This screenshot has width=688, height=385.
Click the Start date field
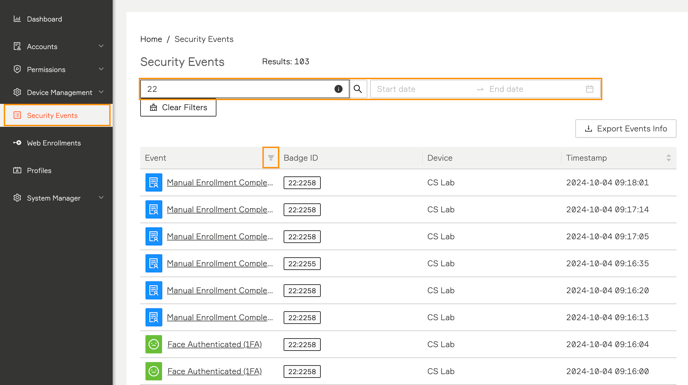tap(423, 89)
